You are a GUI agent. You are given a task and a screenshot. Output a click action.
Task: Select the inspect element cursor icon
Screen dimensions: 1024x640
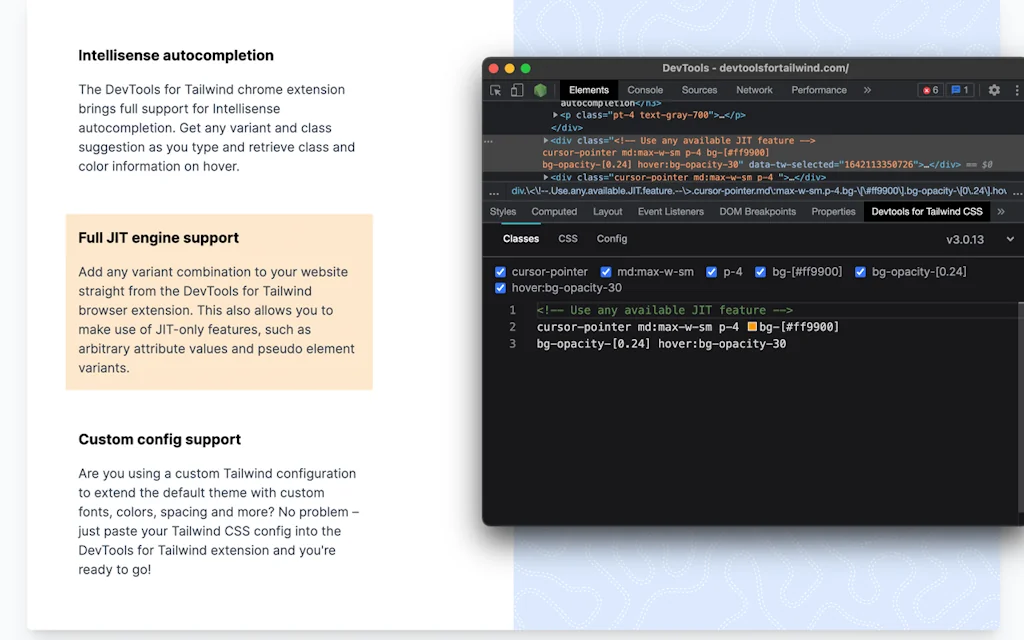click(x=496, y=90)
